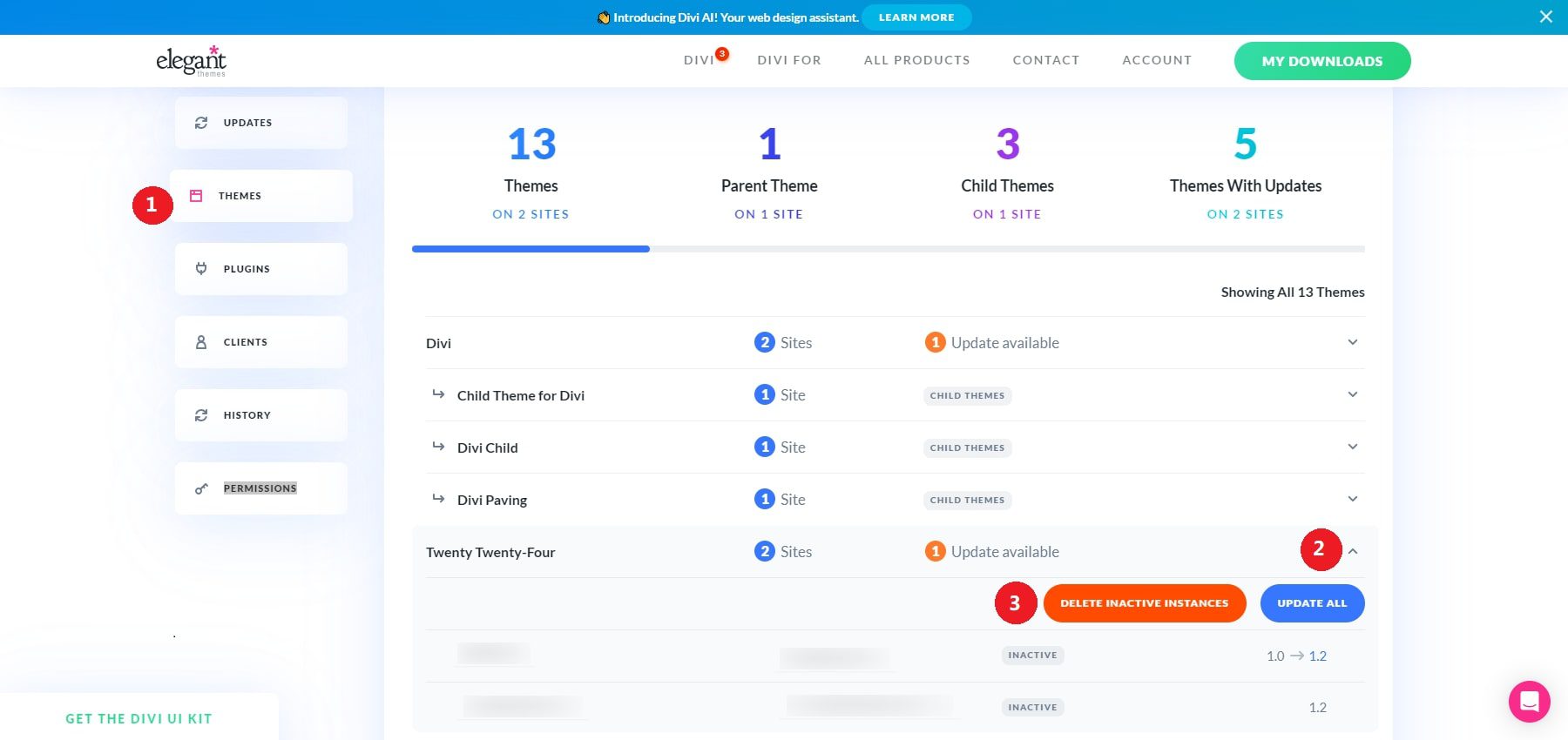
Task: Click the Divi menu notification badge
Action: [722, 54]
